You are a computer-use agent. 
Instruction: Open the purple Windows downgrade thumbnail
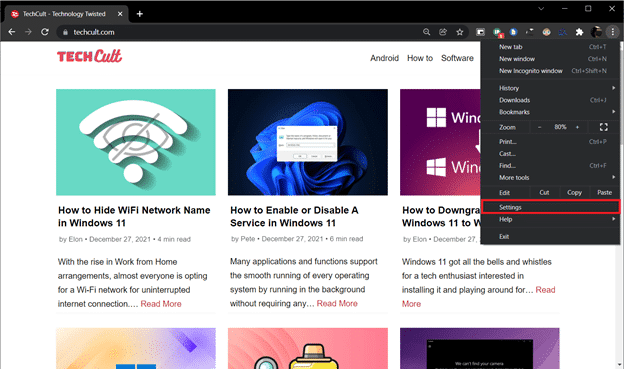pos(440,142)
